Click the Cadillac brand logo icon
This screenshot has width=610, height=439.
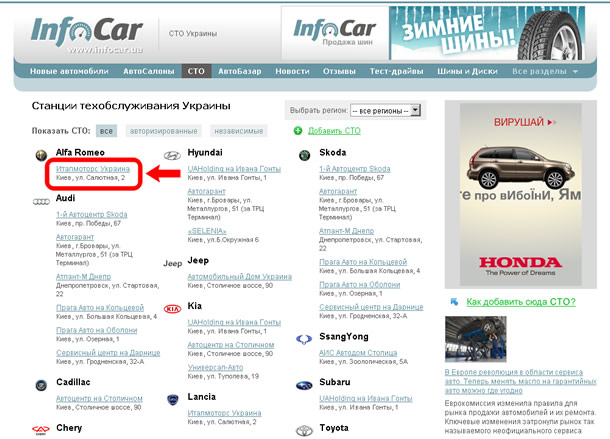click(41, 385)
